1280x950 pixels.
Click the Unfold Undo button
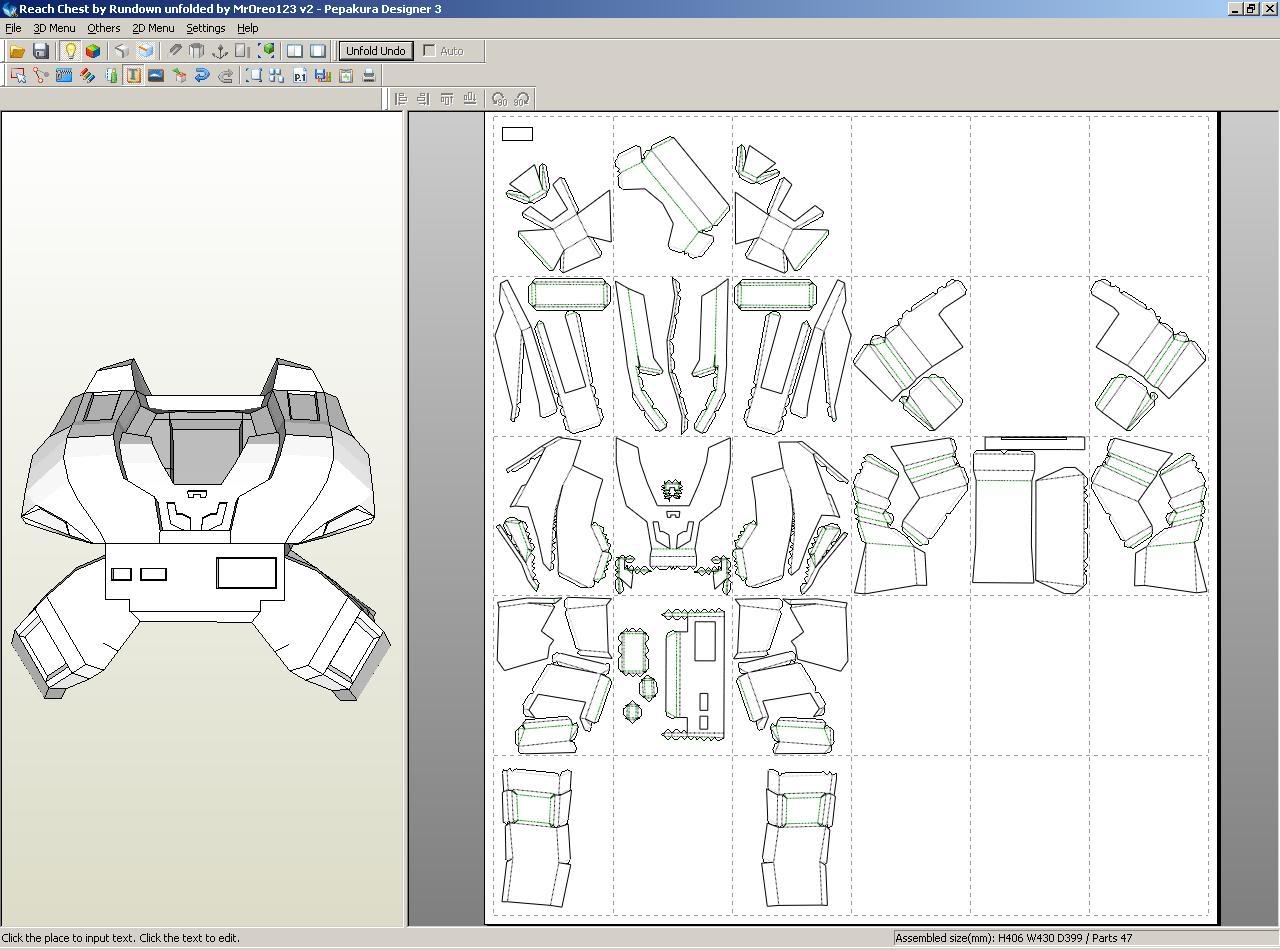coord(376,51)
